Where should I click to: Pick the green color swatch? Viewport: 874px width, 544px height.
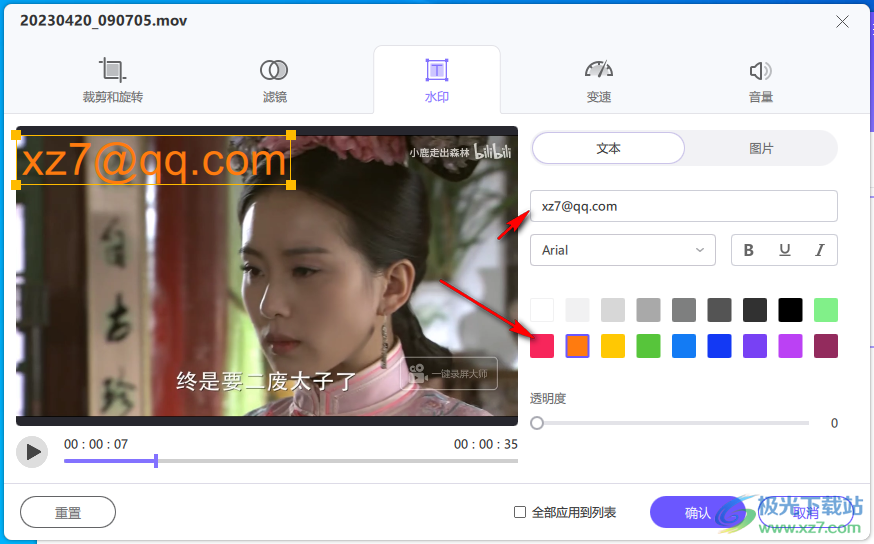(x=648, y=346)
